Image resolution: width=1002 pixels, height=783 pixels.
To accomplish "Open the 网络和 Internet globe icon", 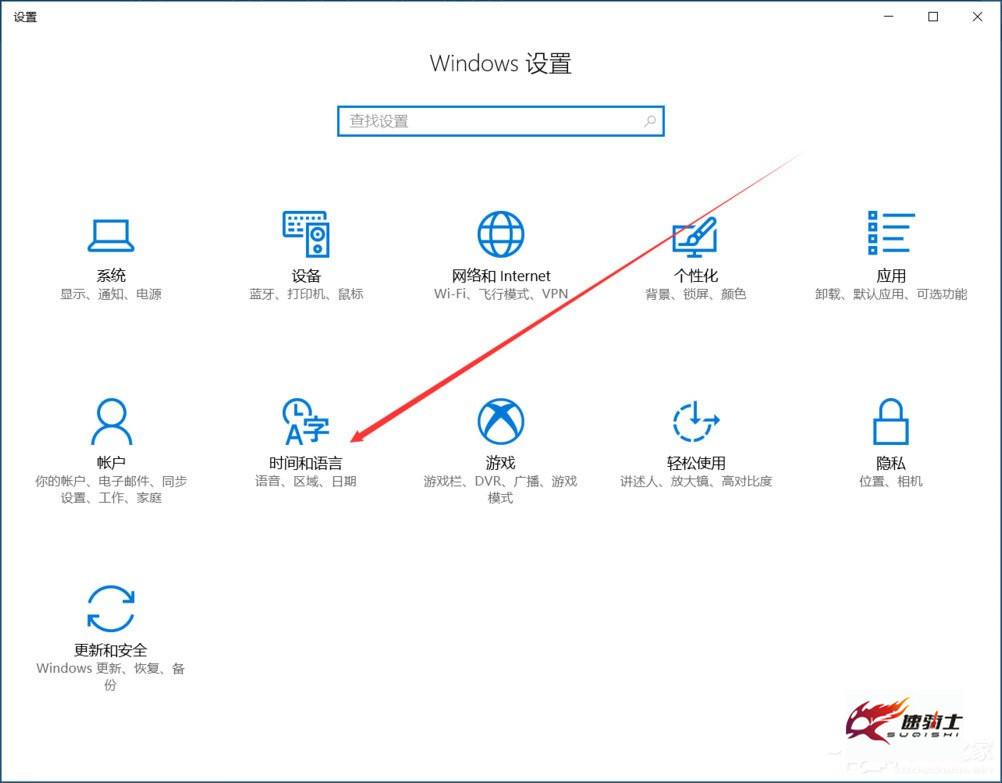I will (501, 234).
